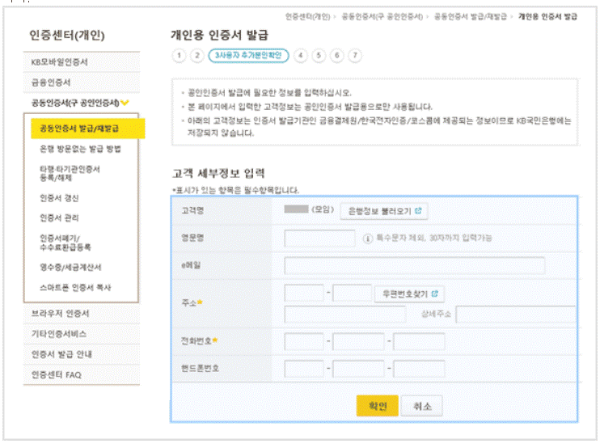Open 기타인증서비스 menu
This screenshot has width=600, height=442.
point(82,334)
